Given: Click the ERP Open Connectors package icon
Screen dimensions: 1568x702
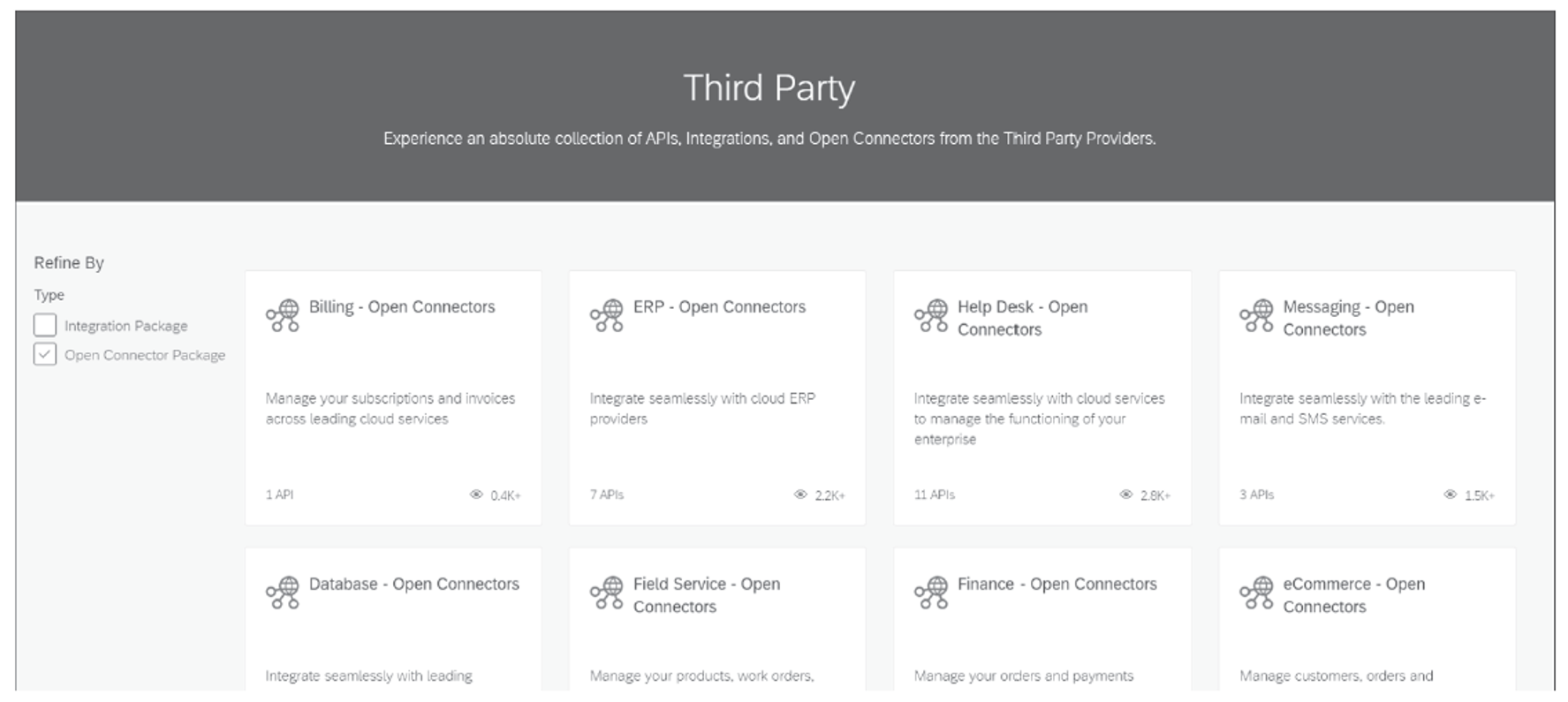Looking at the screenshot, I should [x=607, y=315].
